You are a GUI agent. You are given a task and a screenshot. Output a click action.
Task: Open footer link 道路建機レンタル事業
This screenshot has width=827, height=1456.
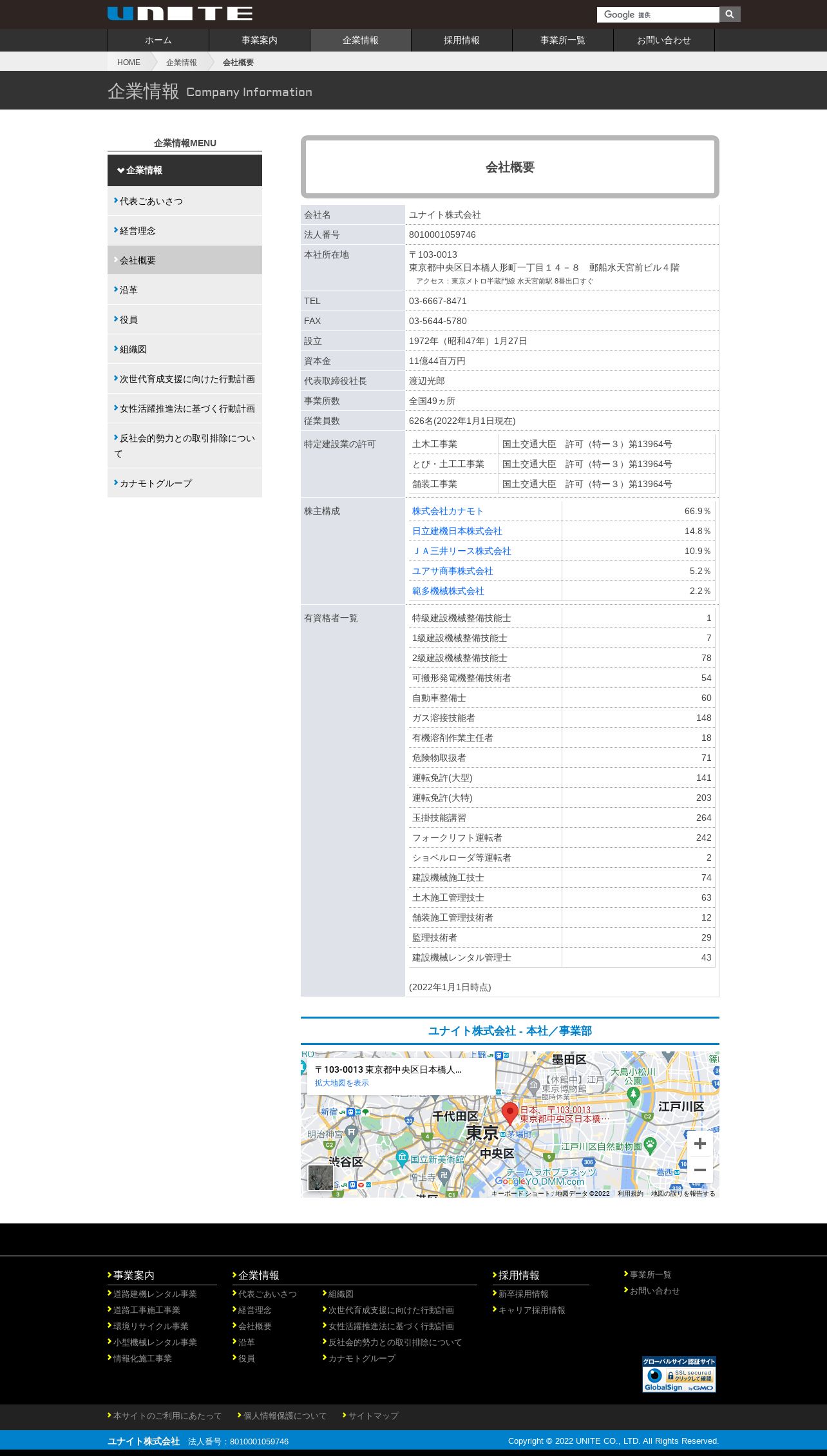[155, 1294]
